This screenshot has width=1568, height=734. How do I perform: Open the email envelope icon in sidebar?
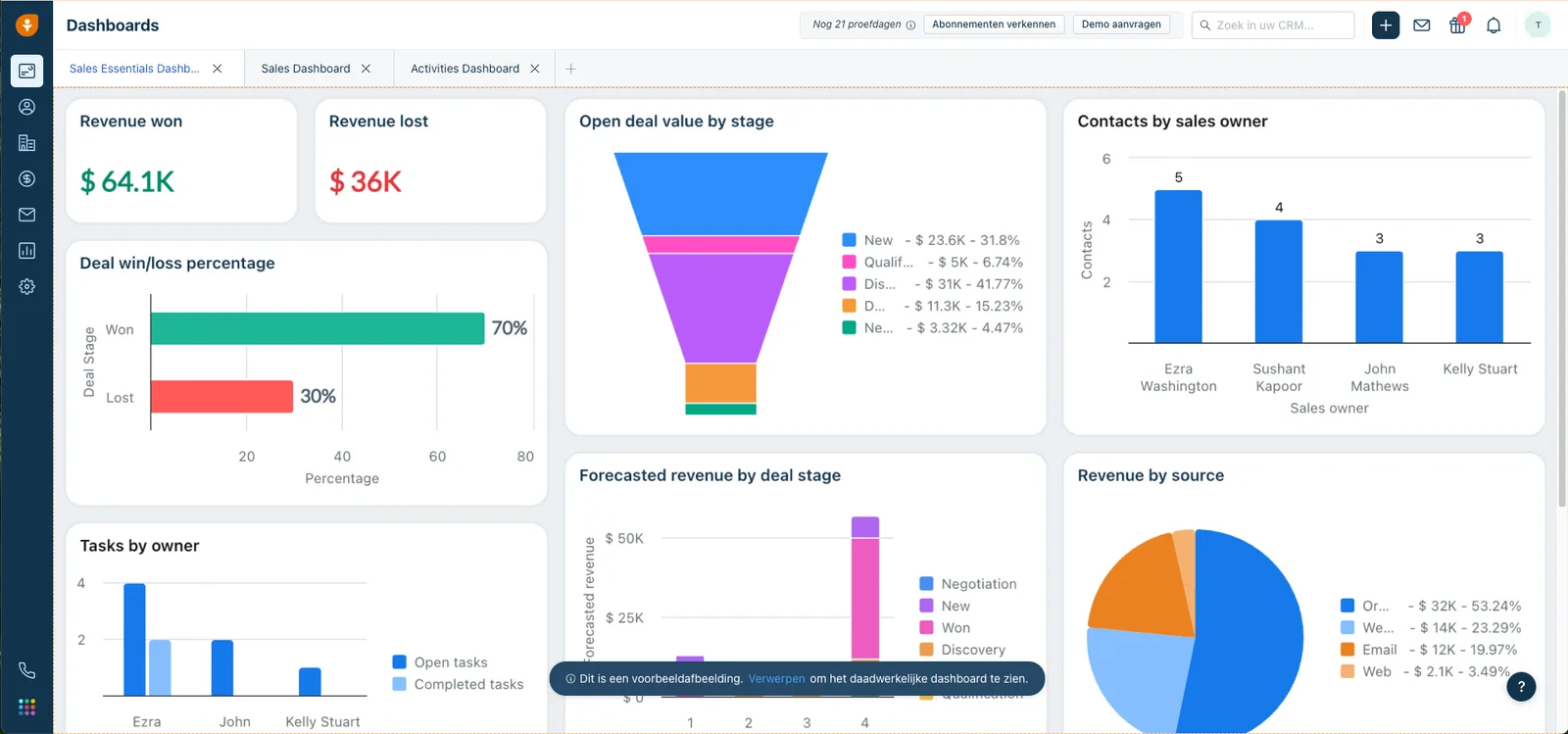(26, 215)
